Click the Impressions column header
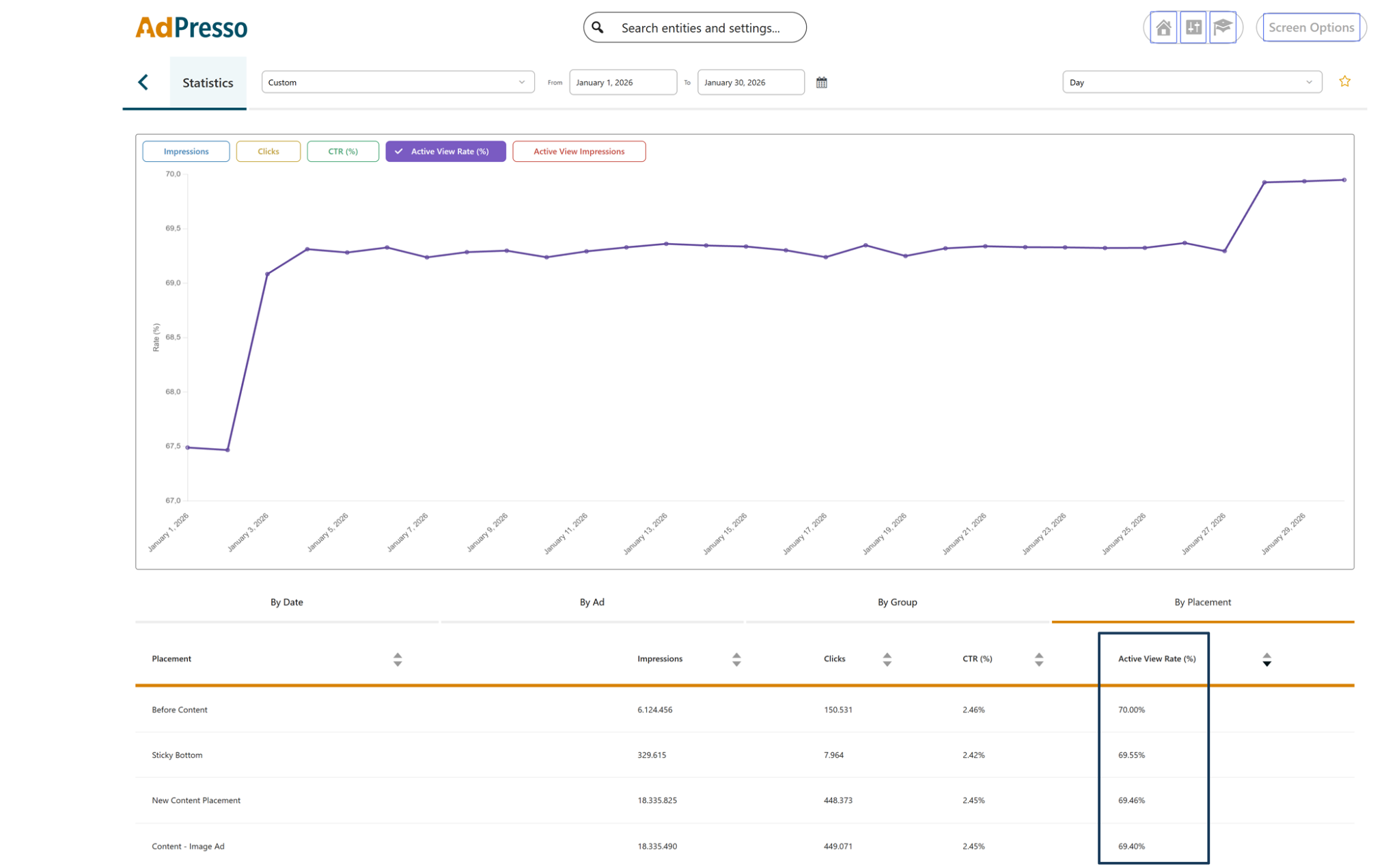 point(660,659)
